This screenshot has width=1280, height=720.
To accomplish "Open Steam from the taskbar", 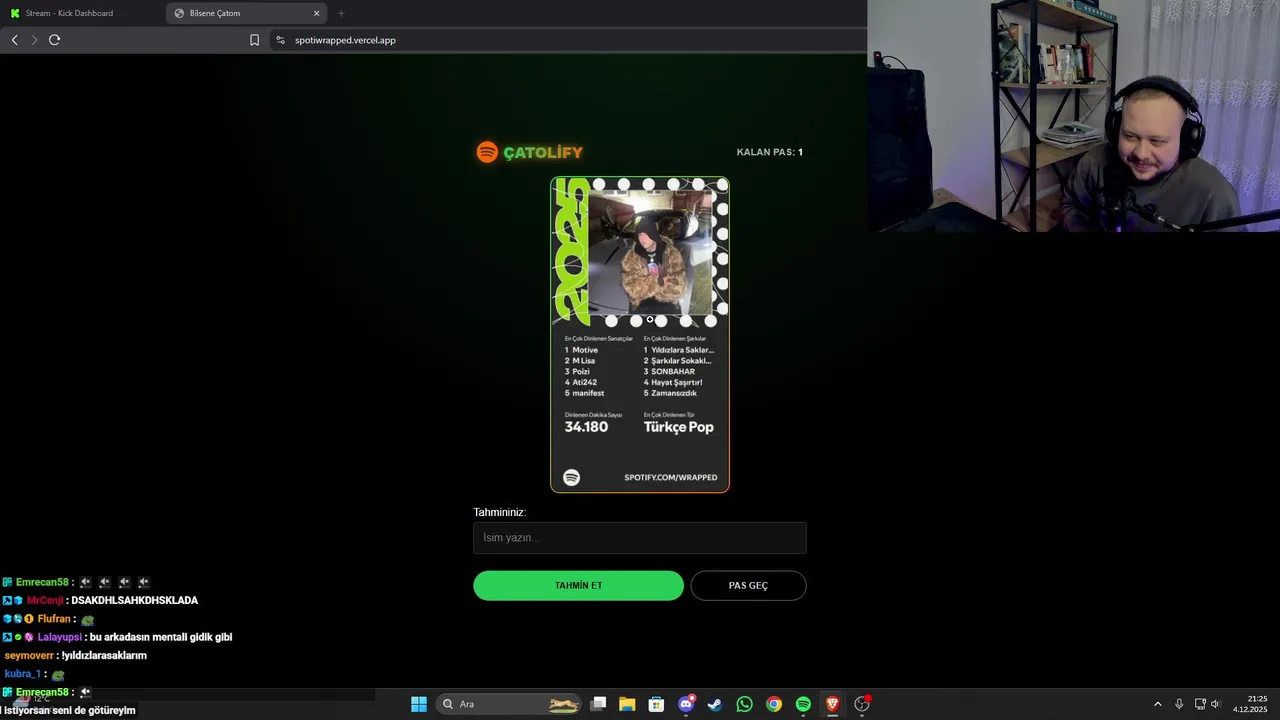I will coord(715,704).
